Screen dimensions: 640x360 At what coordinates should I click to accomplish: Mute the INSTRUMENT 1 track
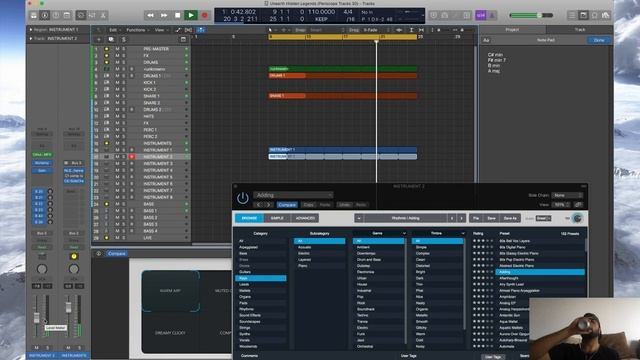coord(117,150)
